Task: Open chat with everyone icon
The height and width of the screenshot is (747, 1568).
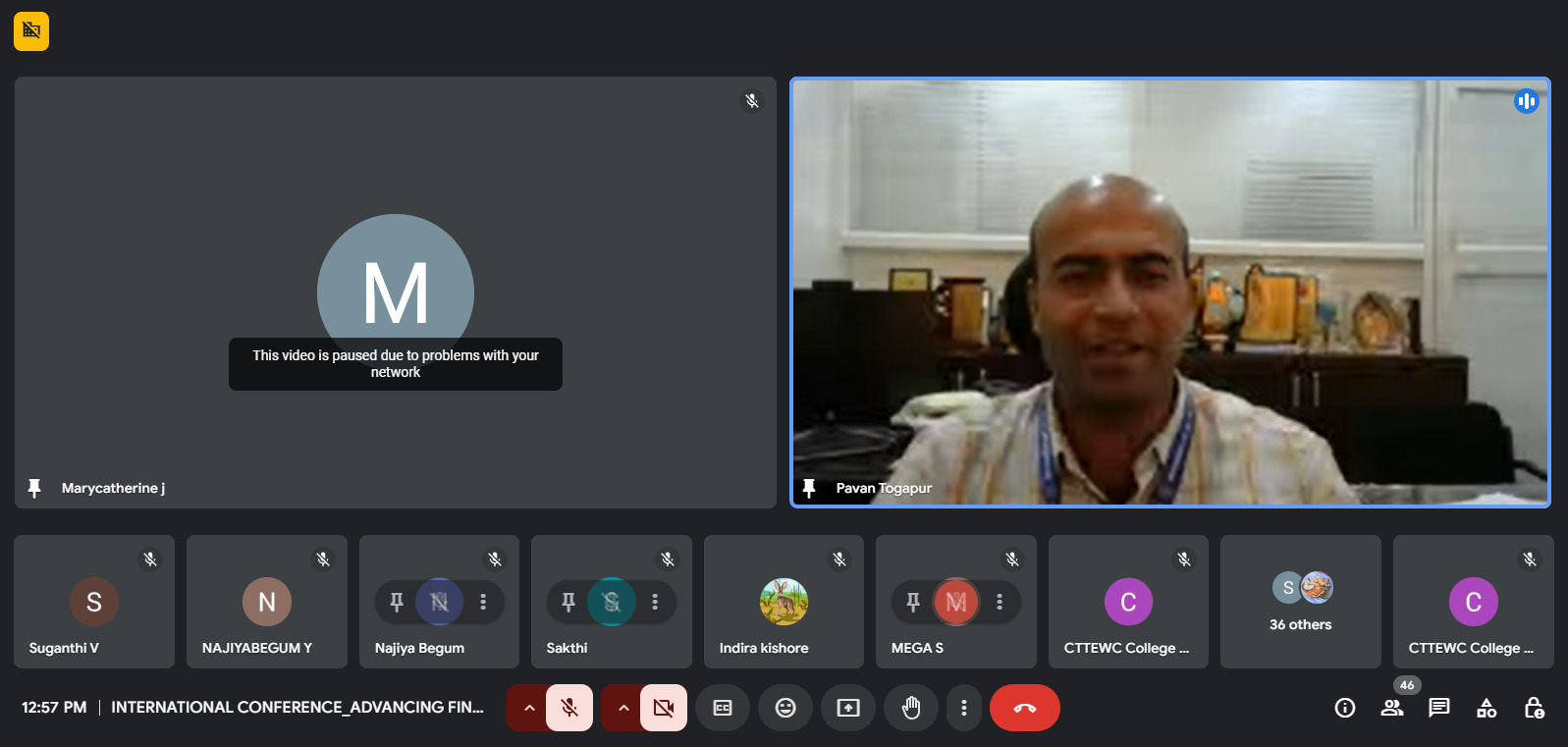Action: 1439,708
